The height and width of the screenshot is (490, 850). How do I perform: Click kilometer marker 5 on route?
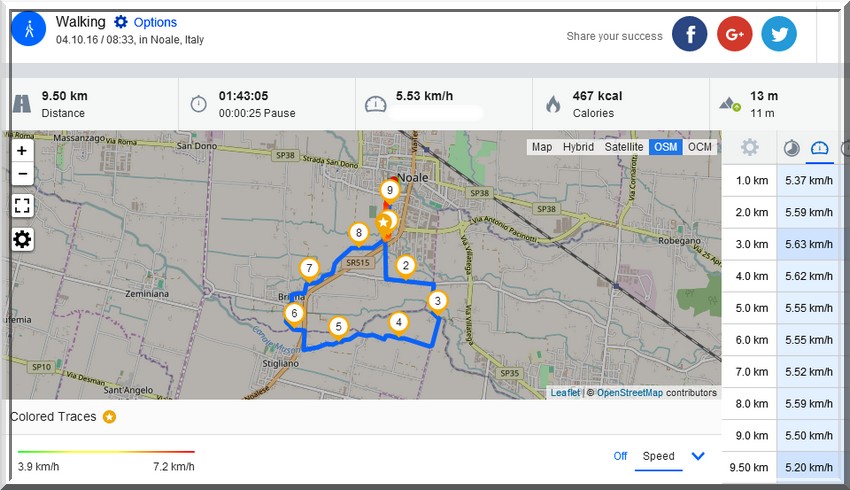(x=339, y=326)
